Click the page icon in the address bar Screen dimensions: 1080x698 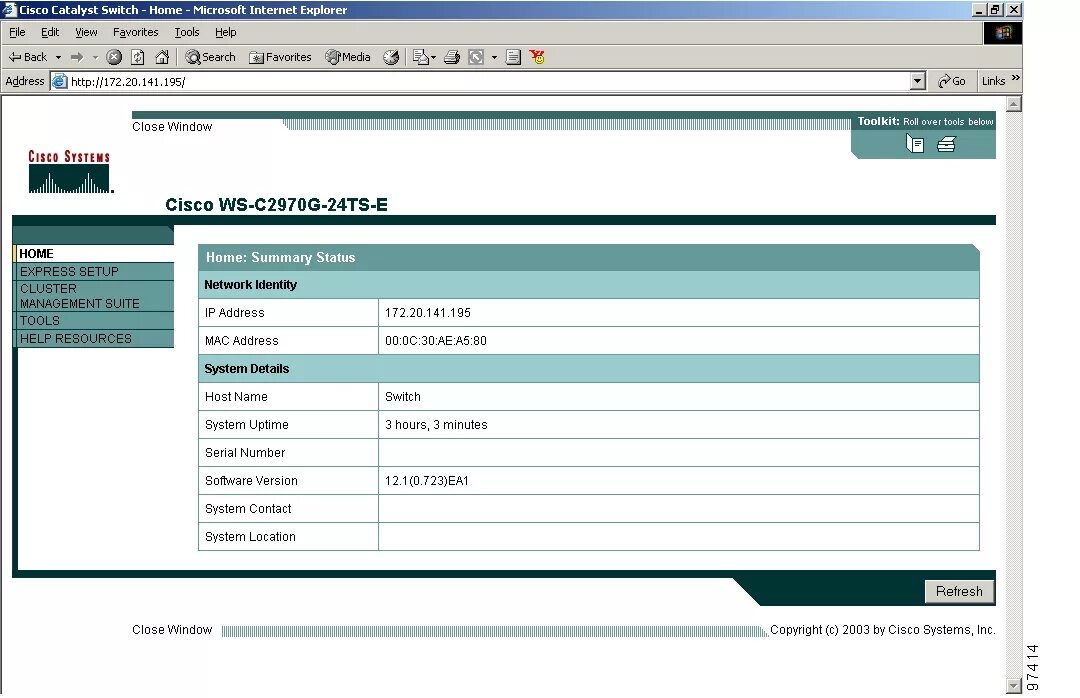tap(60, 81)
